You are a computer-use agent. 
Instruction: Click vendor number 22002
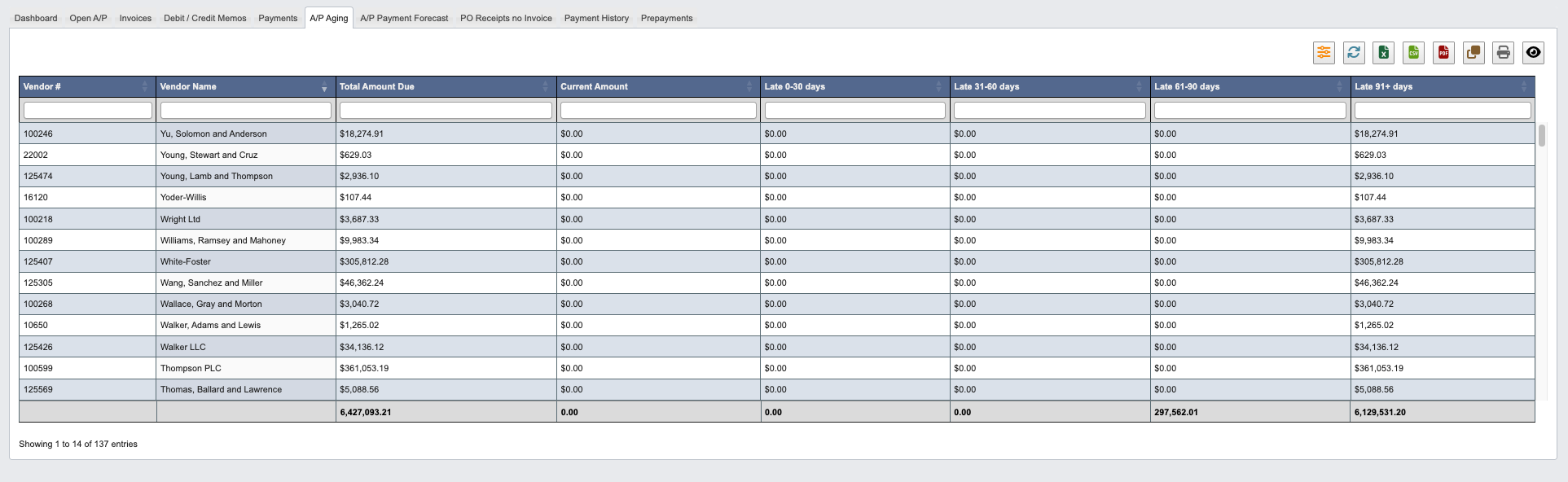[35, 155]
